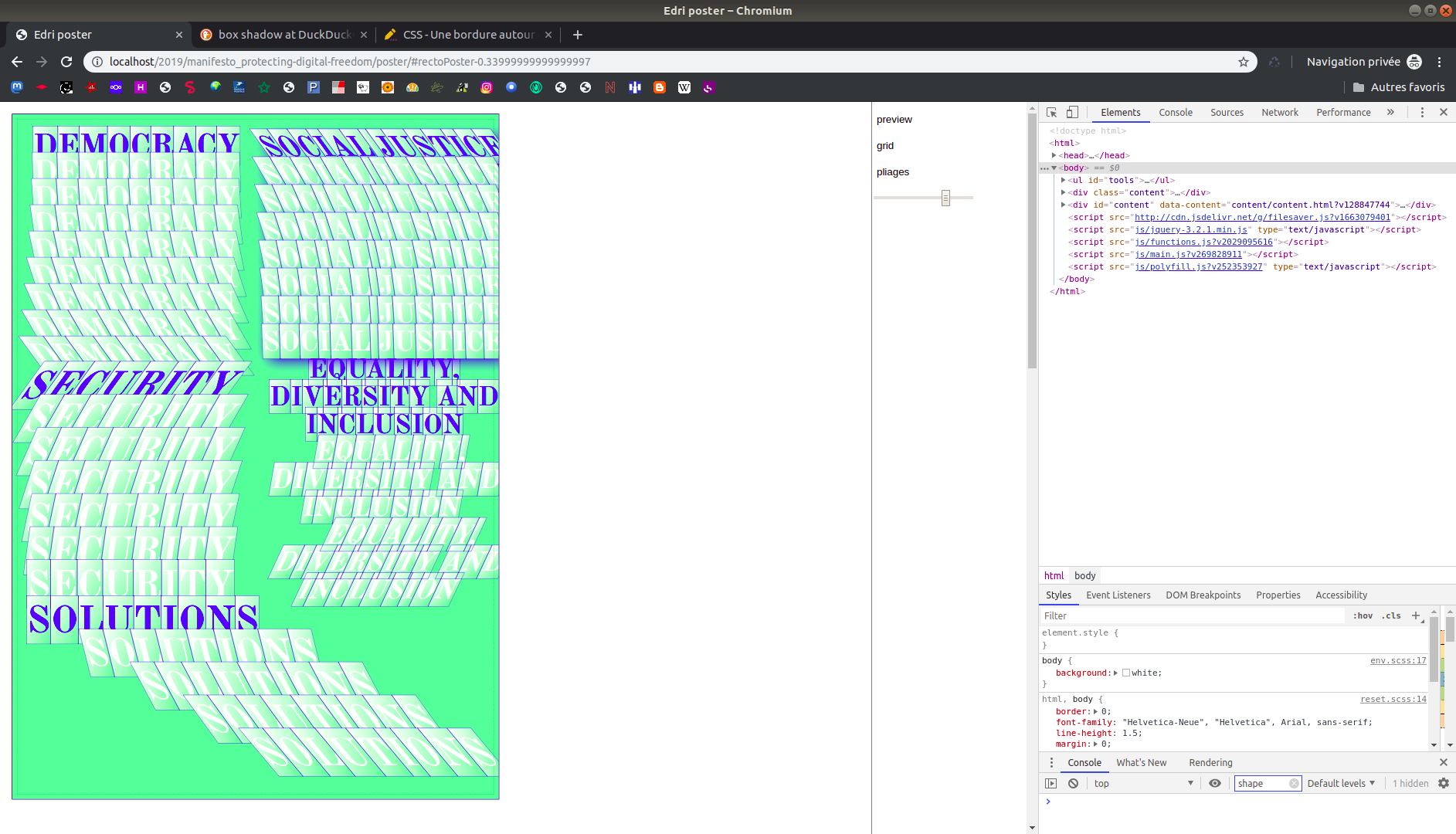This screenshot has height=834, width=1456.
Task: Open console settings gear icon
Action: coord(1443,783)
